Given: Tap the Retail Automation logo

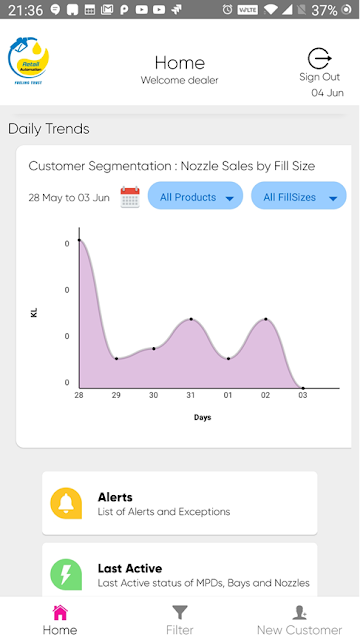Looking at the screenshot, I should point(28,61).
